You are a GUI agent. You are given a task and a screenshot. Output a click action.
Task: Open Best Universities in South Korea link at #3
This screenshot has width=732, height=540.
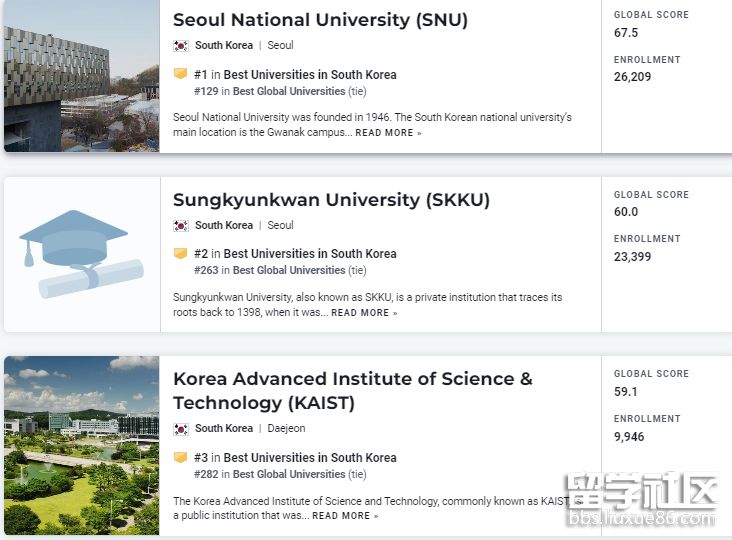click(310, 458)
